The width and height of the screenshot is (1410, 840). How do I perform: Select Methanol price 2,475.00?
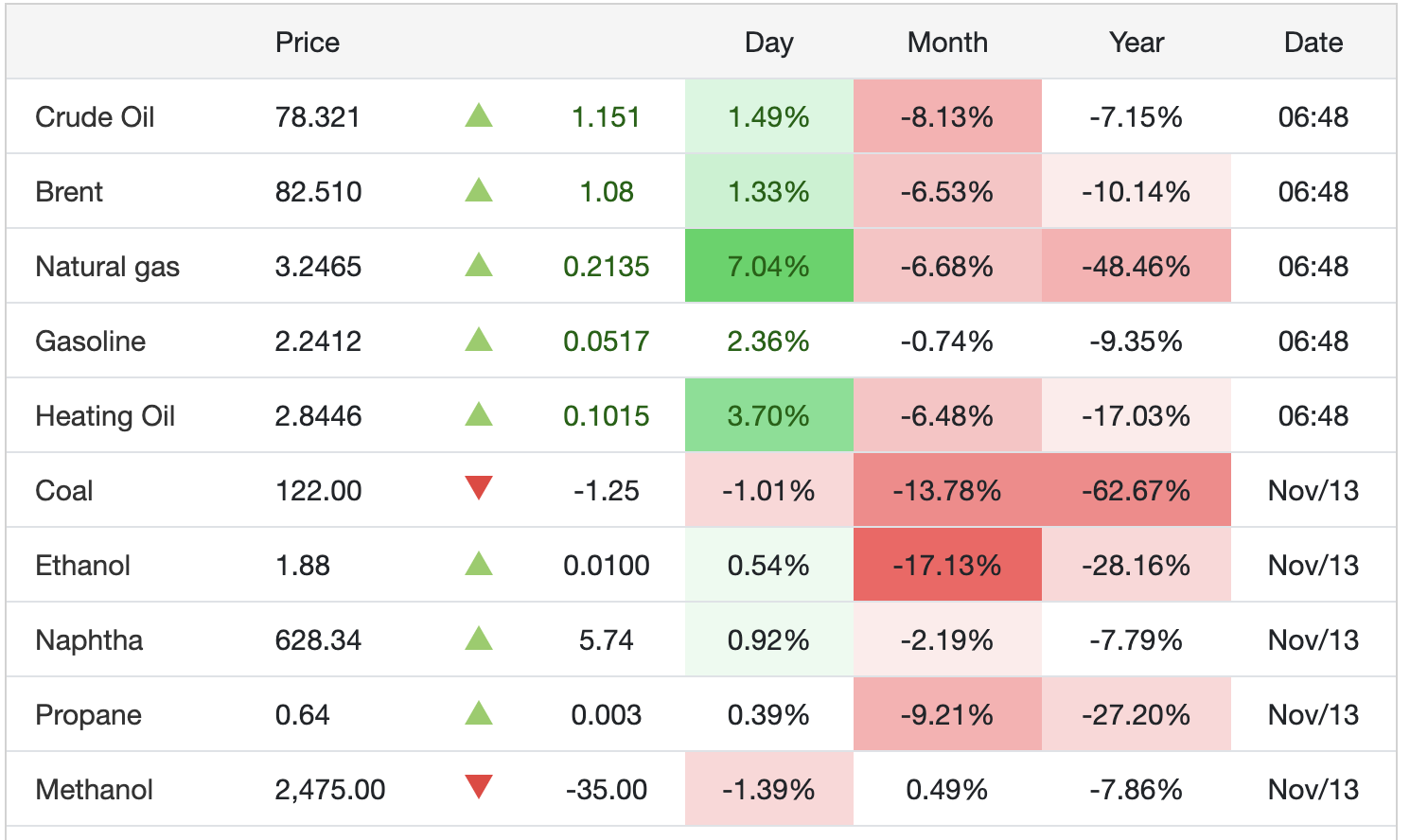(330, 790)
